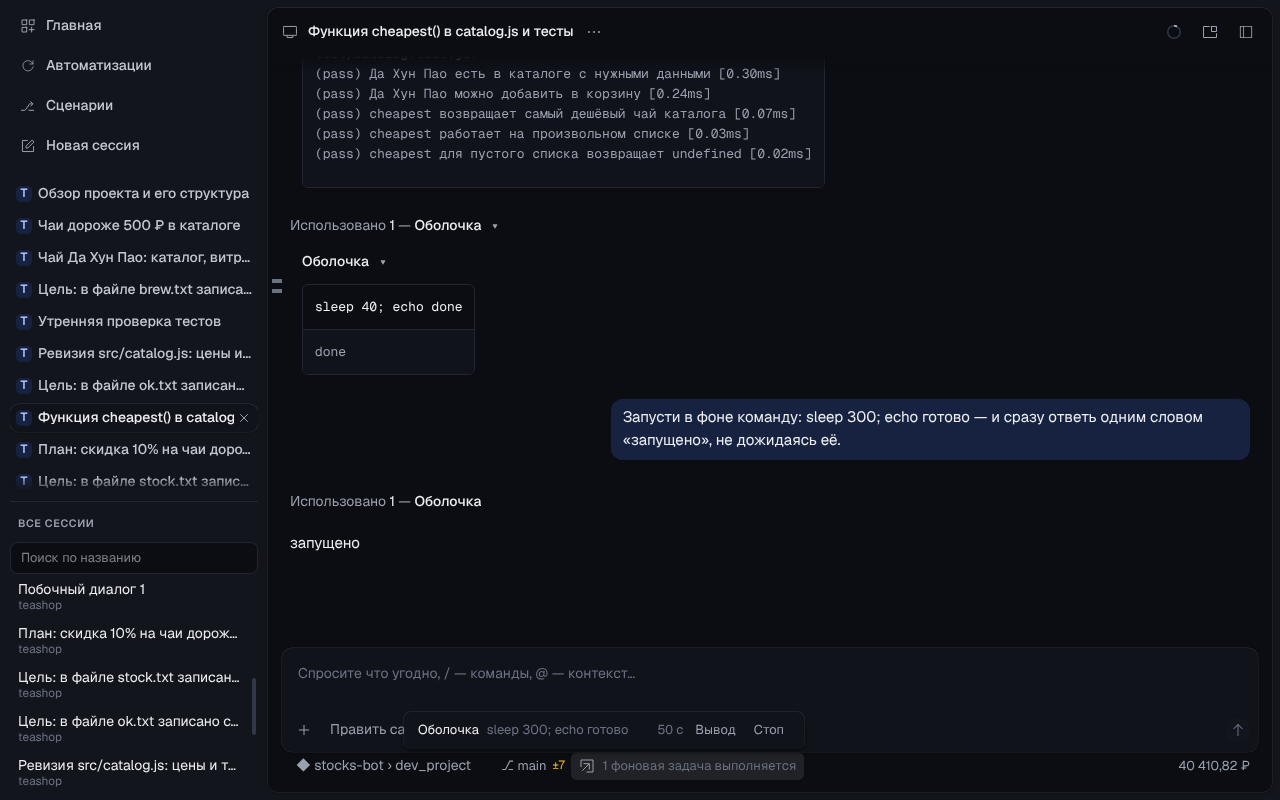Click the loading spinner icon in header
1280x800 pixels.
click(1174, 32)
